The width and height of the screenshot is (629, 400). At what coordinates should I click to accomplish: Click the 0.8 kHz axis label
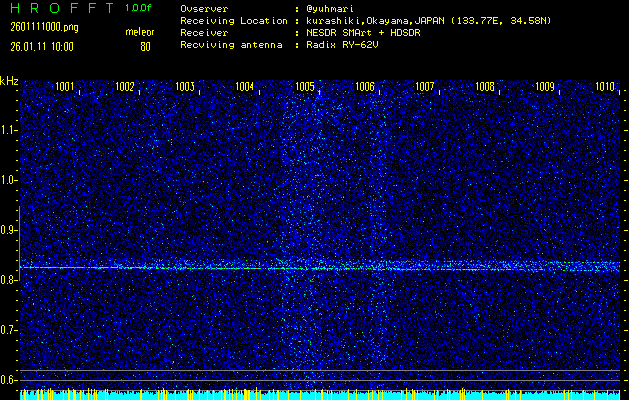[x=7, y=280]
